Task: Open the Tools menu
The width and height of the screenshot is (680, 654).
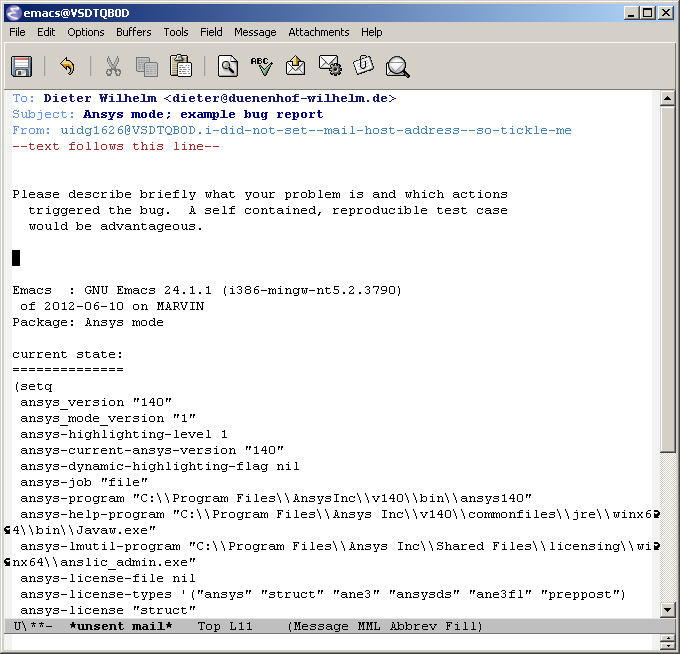Action: (x=176, y=32)
